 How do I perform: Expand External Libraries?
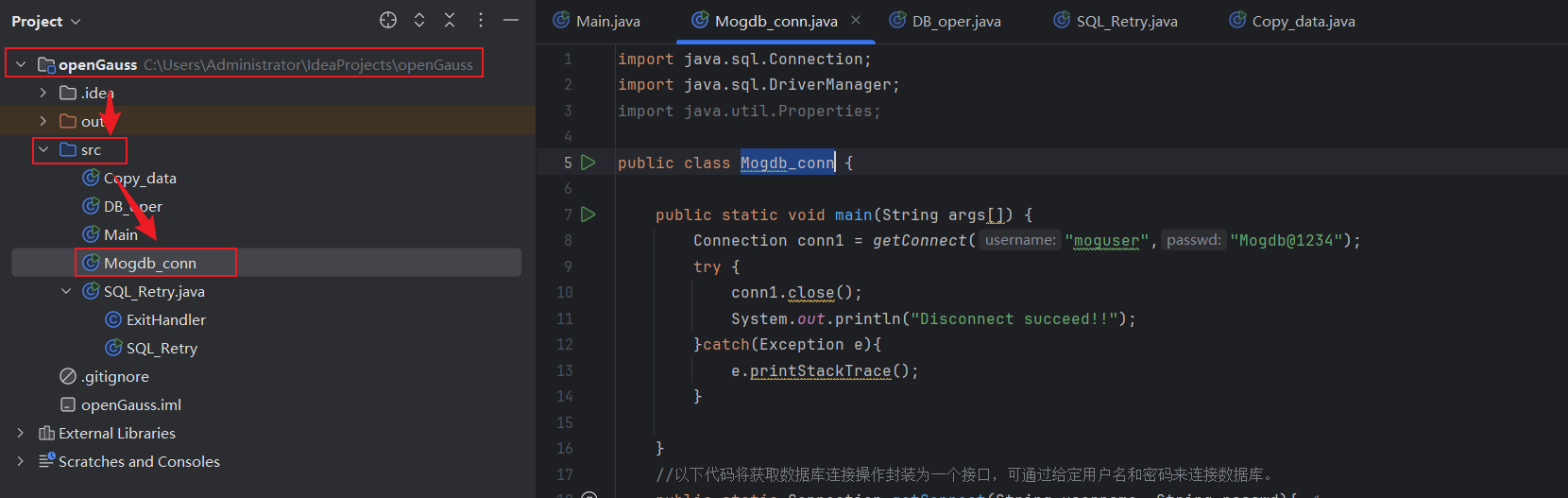(21, 433)
